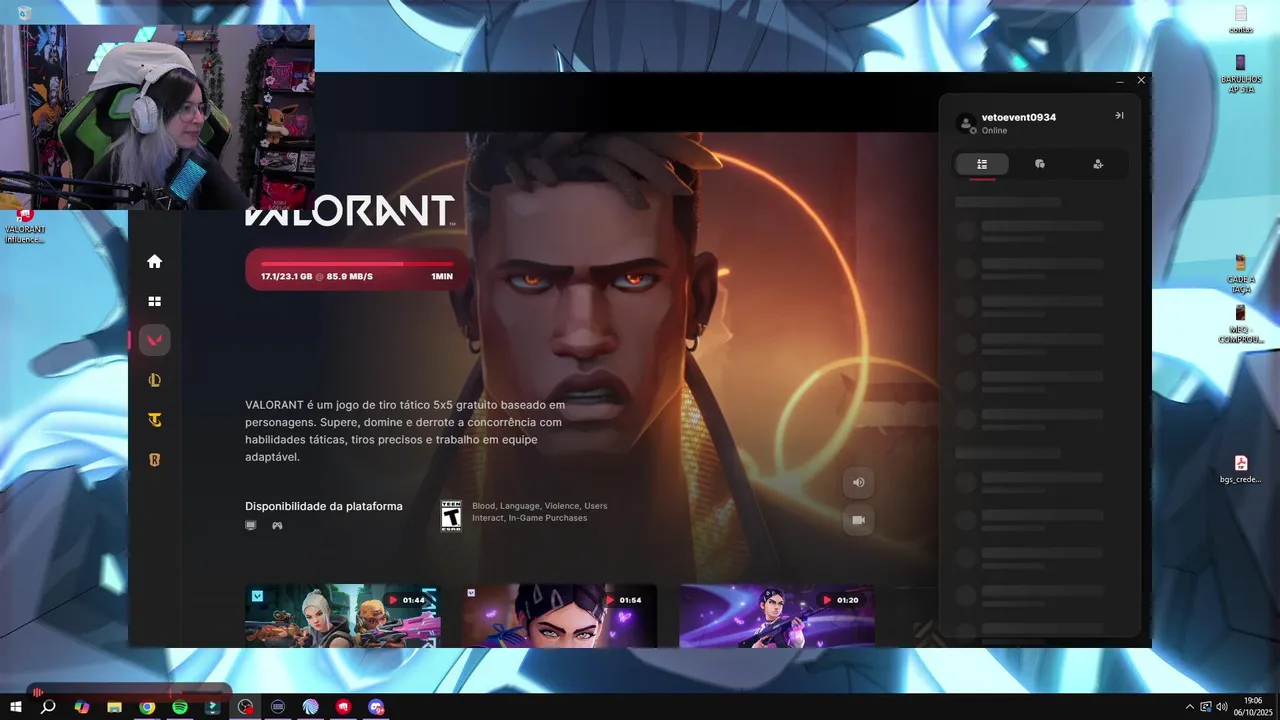Click the 'Disponibilidade da plataforma' heading
Screen dimensions: 1280x720
pos(324,506)
